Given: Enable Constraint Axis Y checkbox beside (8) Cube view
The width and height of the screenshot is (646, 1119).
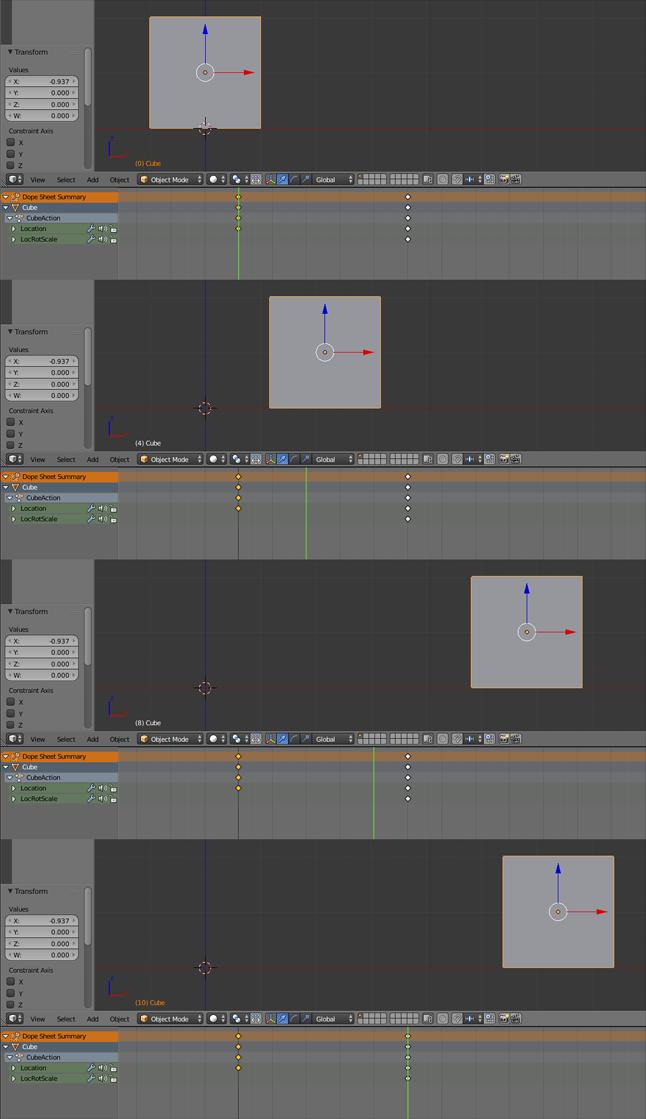Looking at the screenshot, I should tap(11, 713).
